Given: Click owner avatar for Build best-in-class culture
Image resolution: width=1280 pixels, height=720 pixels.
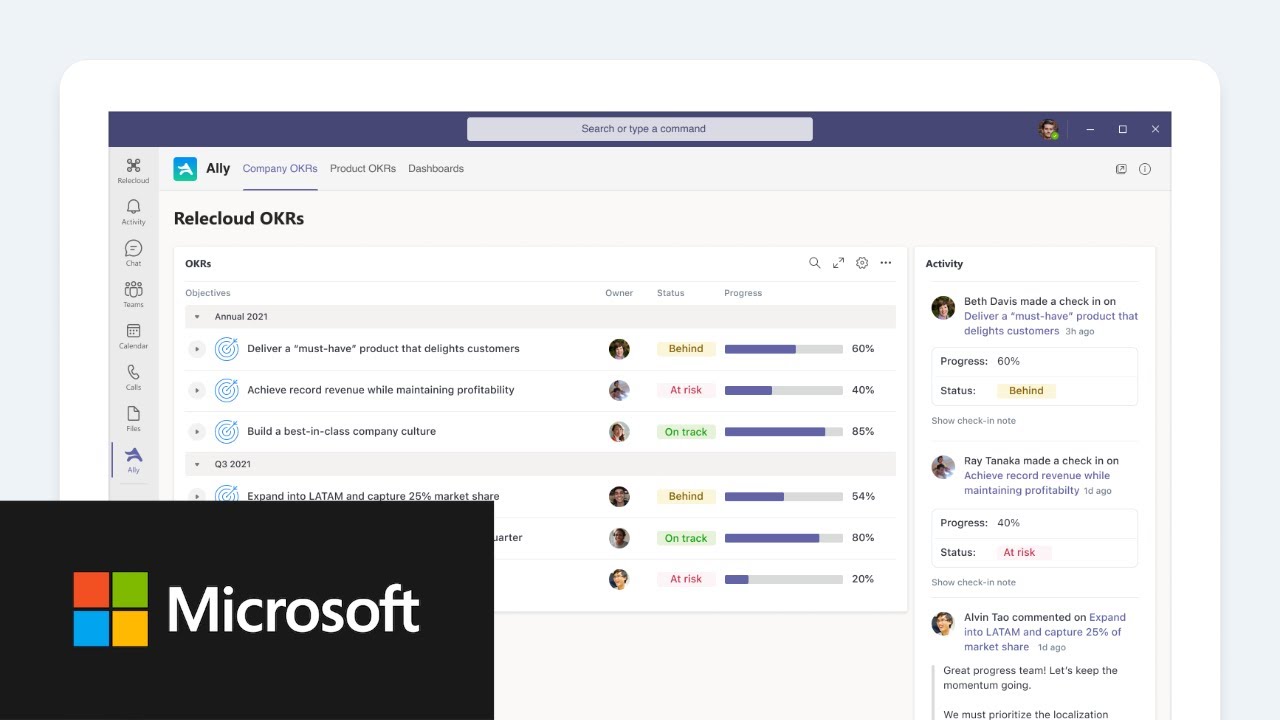Looking at the screenshot, I should click(619, 432).
